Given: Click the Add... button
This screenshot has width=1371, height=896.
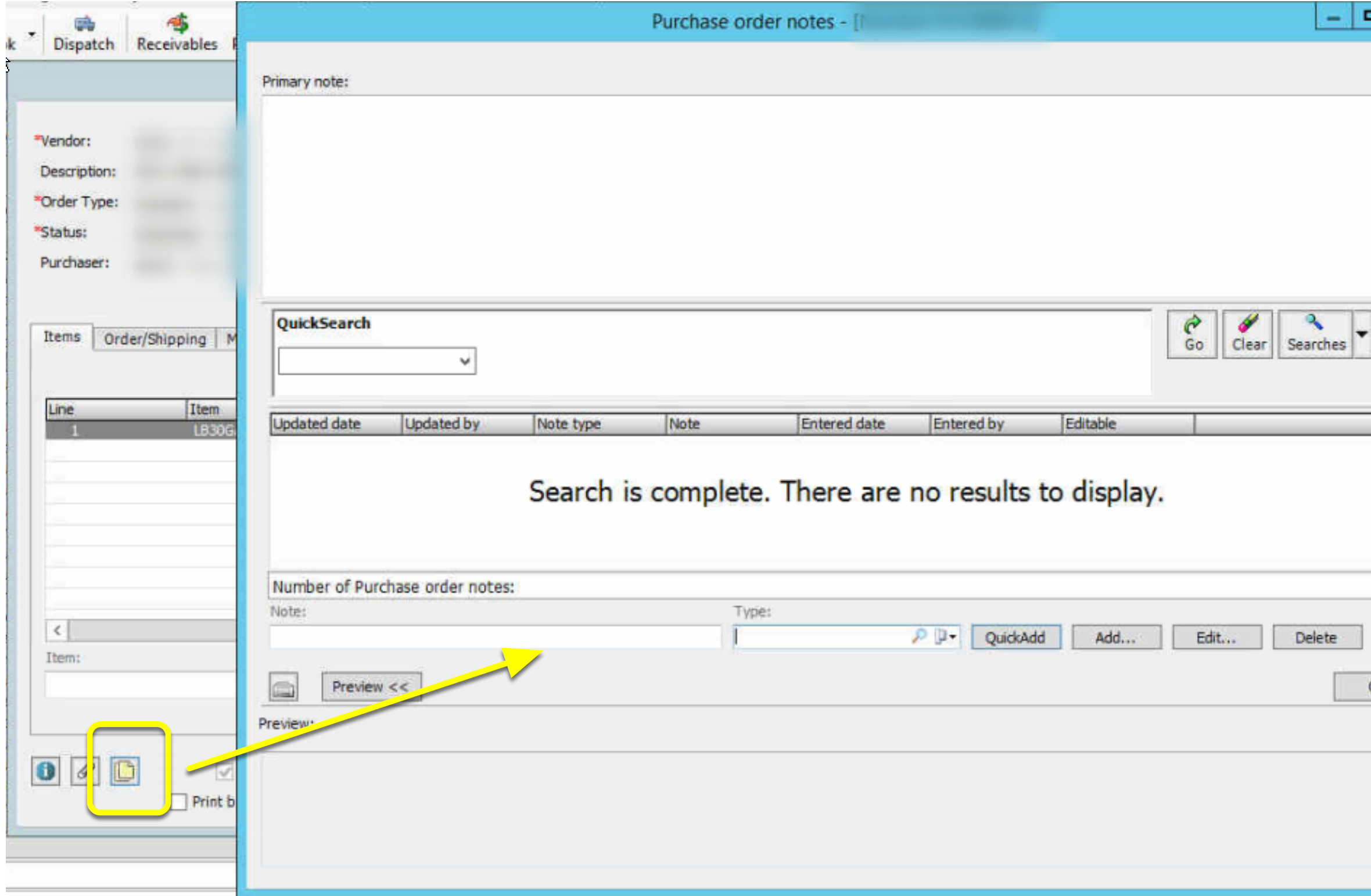Looking at the screenshot, I should [1115, 638].
